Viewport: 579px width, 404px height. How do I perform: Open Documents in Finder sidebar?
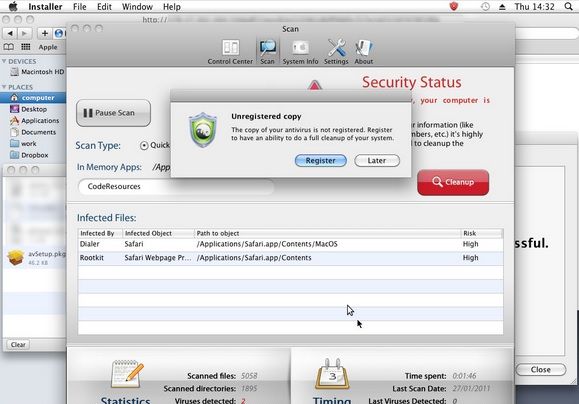tap(33, 132)
